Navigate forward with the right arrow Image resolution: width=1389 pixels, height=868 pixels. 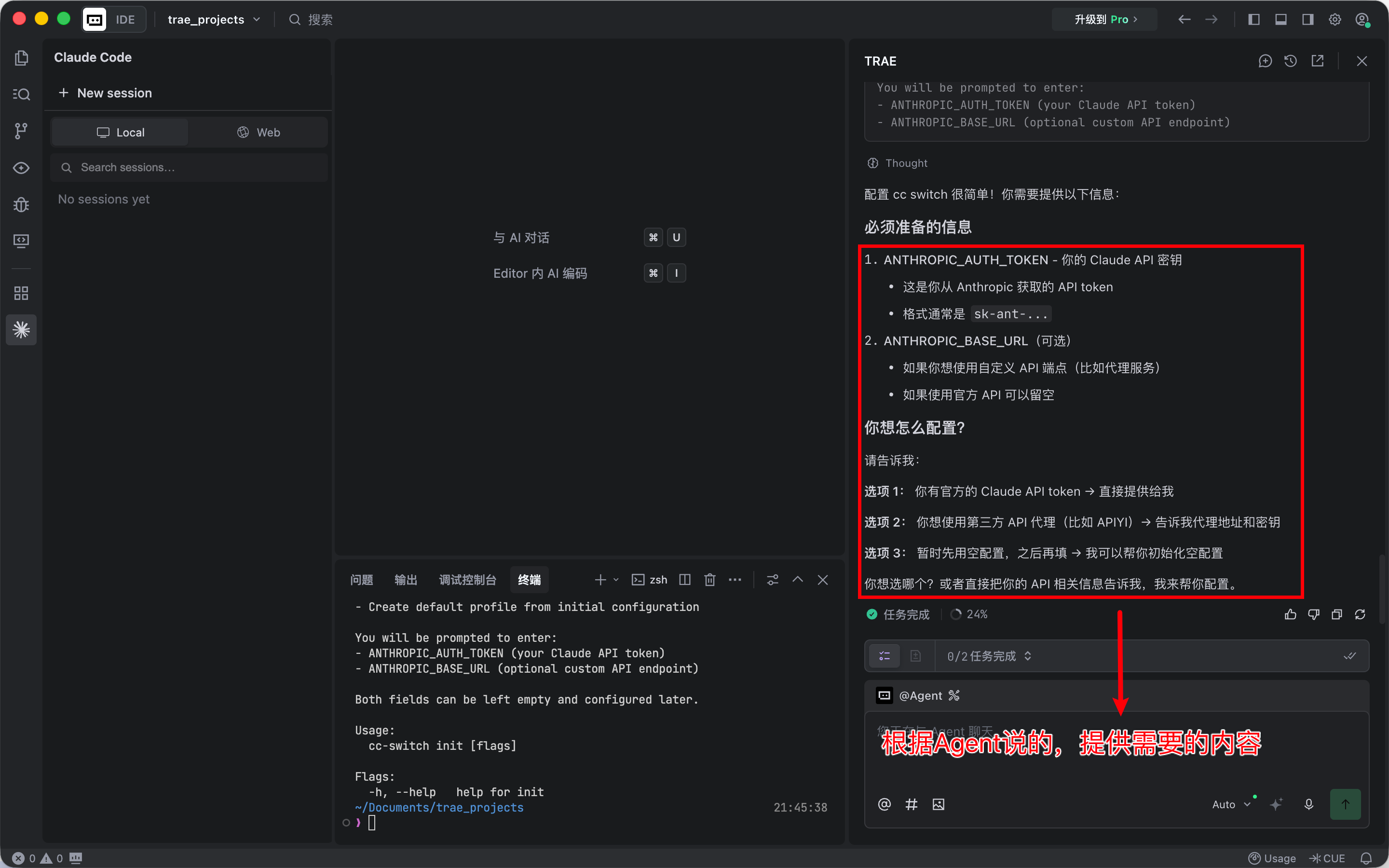tap(1211, 19)
